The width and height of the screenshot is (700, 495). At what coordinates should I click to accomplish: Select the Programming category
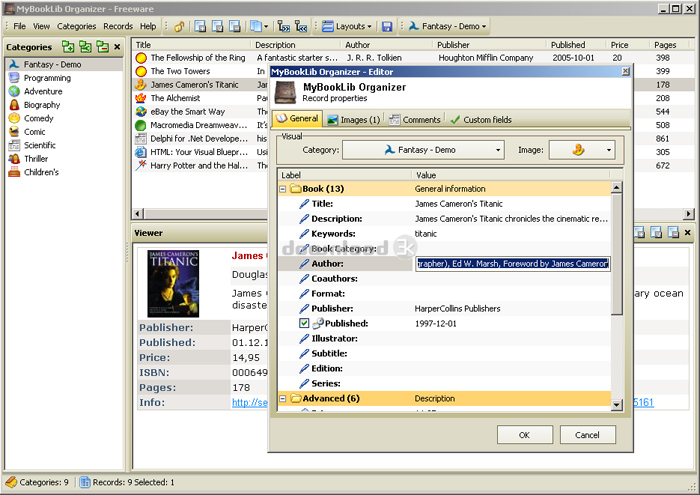tap(47, 78)
